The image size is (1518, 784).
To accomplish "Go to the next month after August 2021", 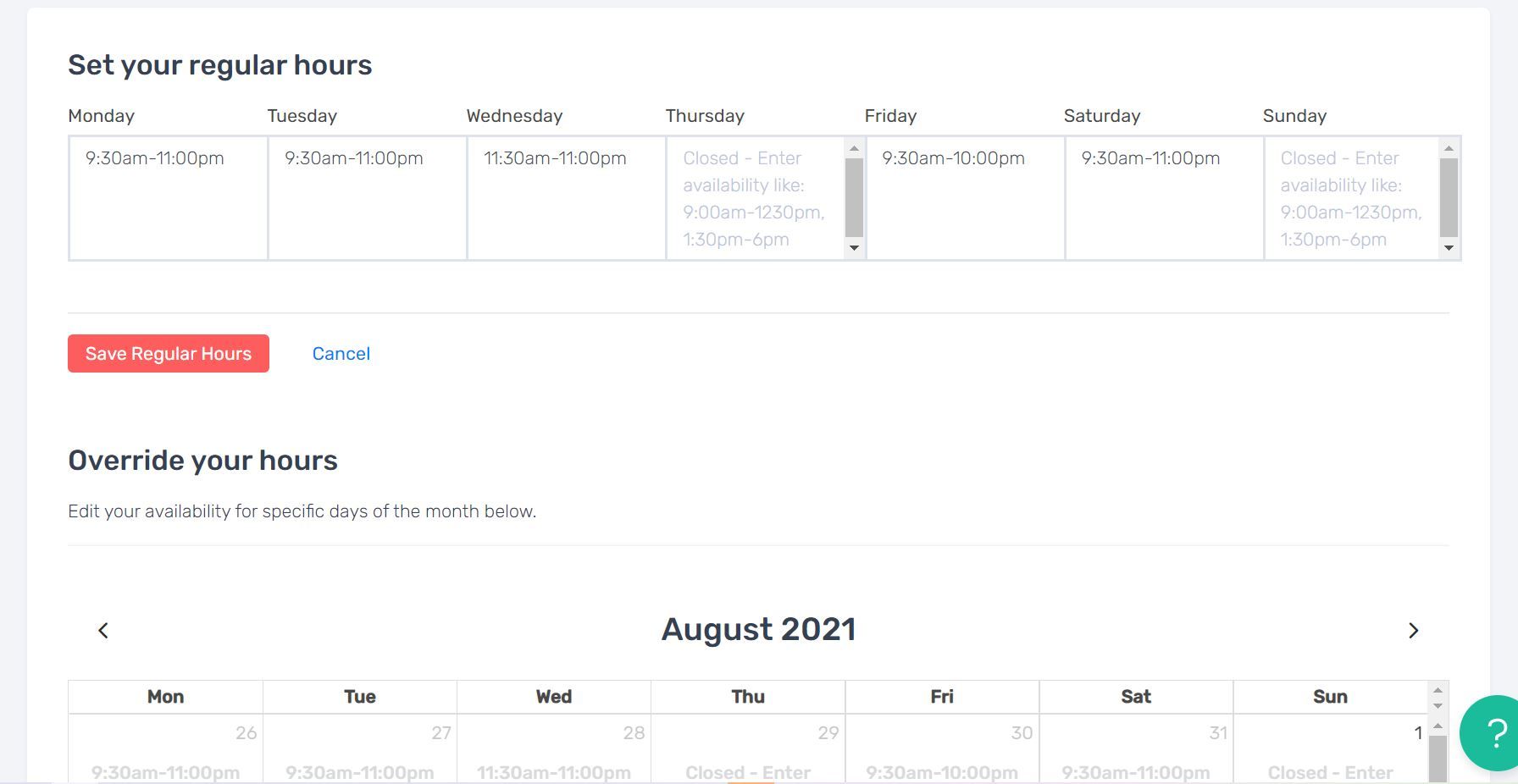I will [1413, 631].
